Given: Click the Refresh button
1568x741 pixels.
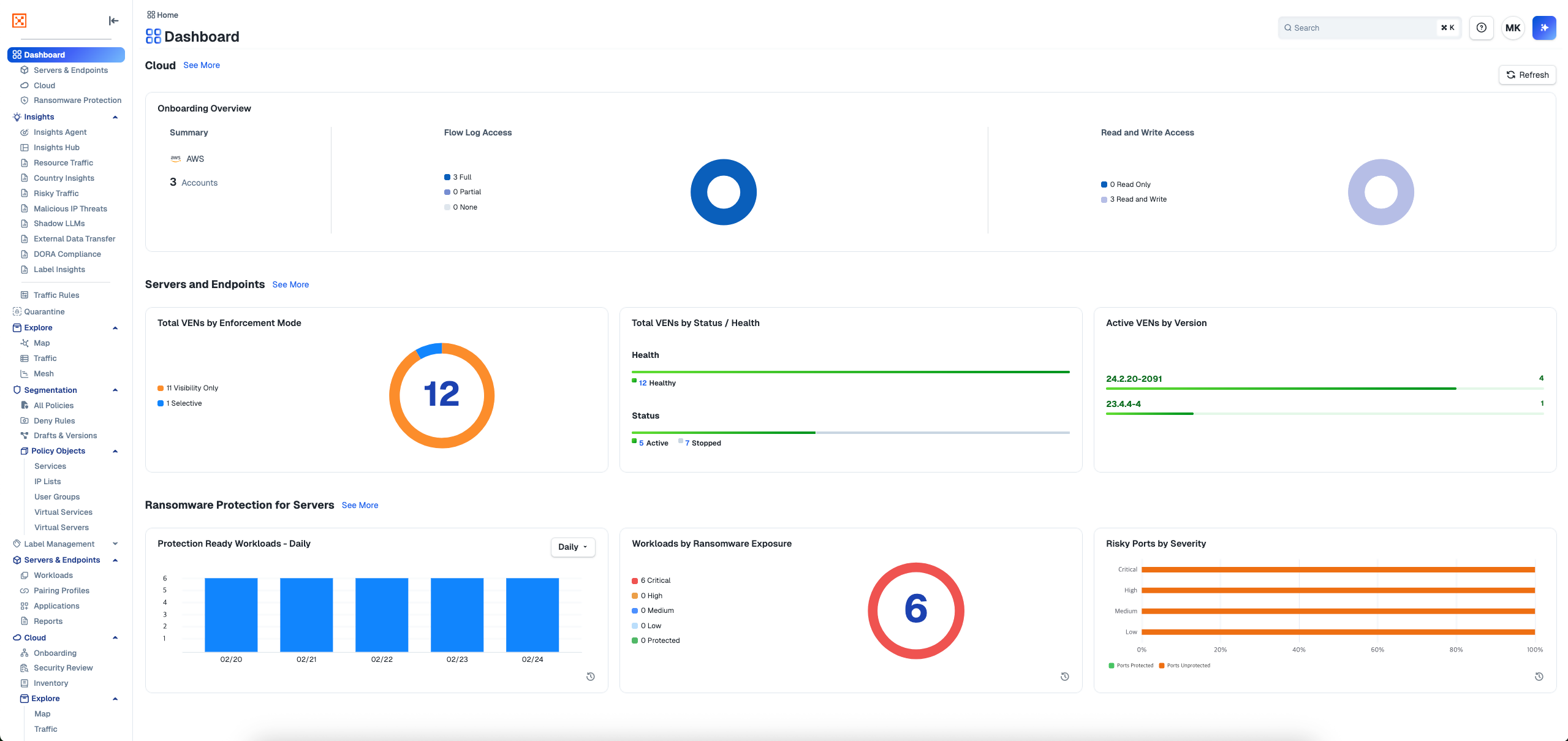Looking at the screenshot, I should tap(1527, 75).
